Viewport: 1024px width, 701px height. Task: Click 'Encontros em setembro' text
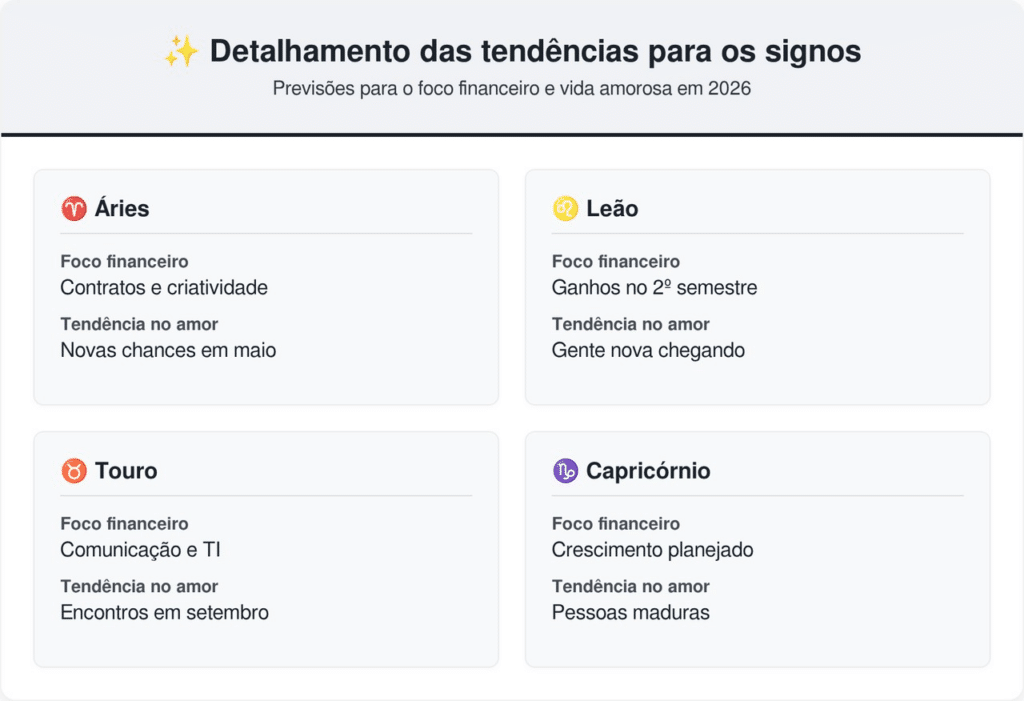(x=164, y=612)
